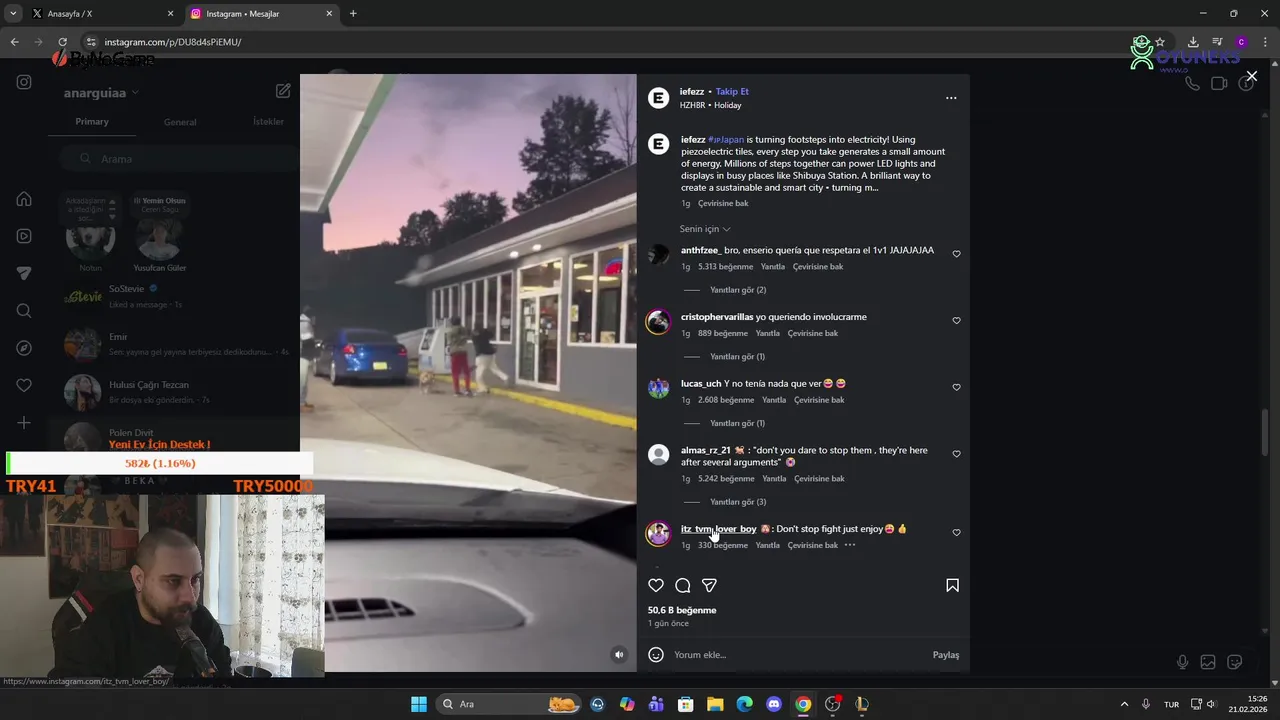Viewport: 1280px width, 720px height.
Task: Like anthfzee_ comment heart
Action: coord(956,254)
